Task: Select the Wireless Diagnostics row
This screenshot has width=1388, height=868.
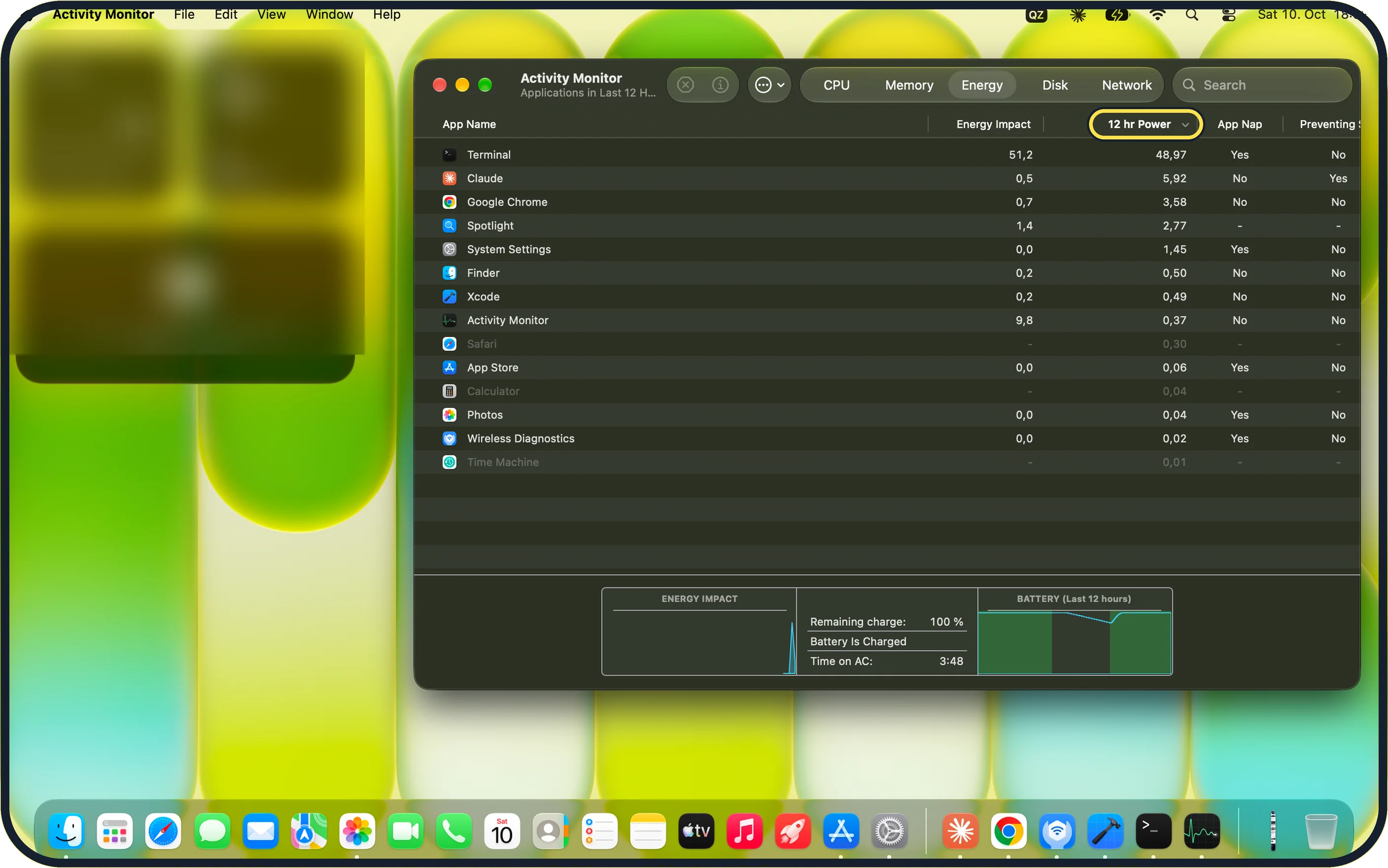Action: tap(887, 438)
